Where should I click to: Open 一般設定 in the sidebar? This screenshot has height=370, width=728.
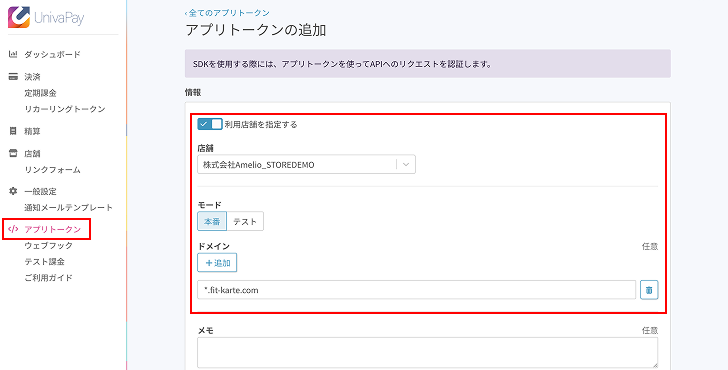click(40, 191)
